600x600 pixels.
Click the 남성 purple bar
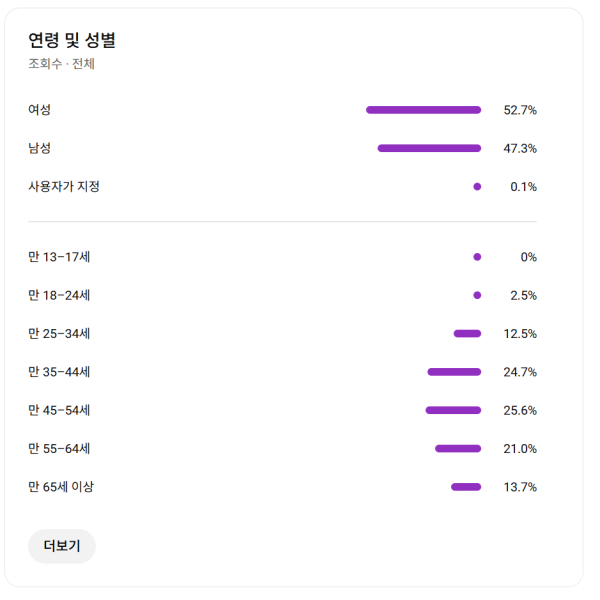429,148
